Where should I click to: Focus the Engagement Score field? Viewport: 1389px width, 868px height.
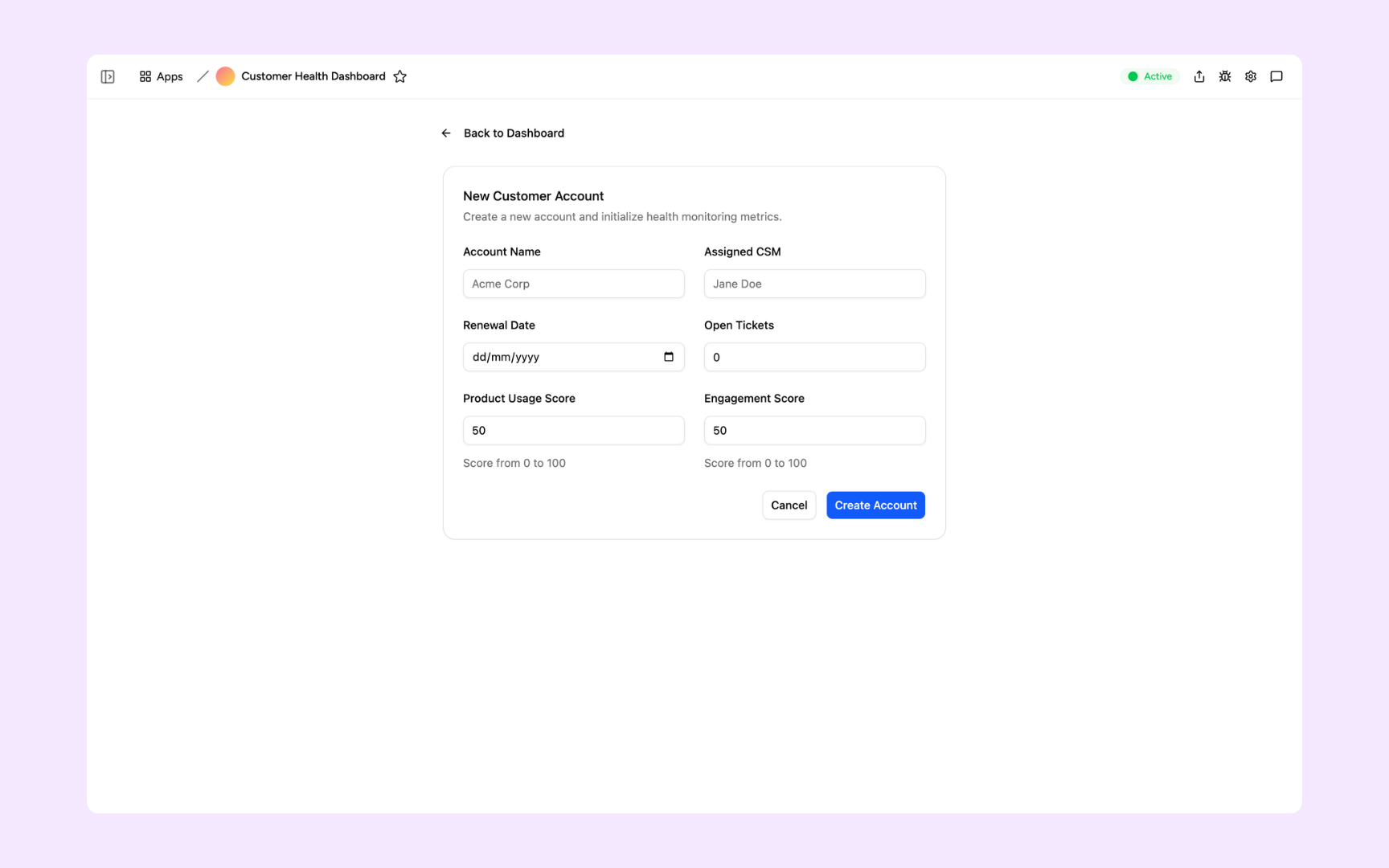click(x=814, y=431)
